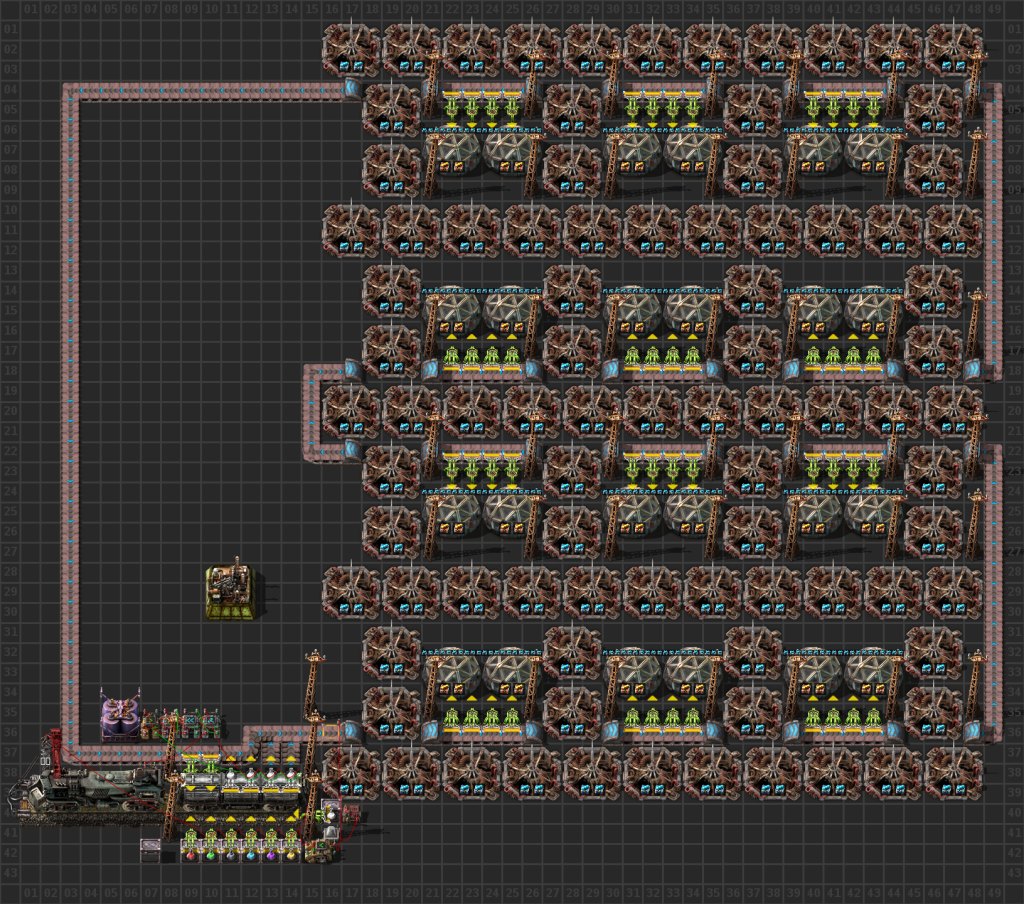The width and height of the screenshot is (1024, 904).
Task: Click the first glass dome in the top-left cluster
Action: click(x=453, y=152)
